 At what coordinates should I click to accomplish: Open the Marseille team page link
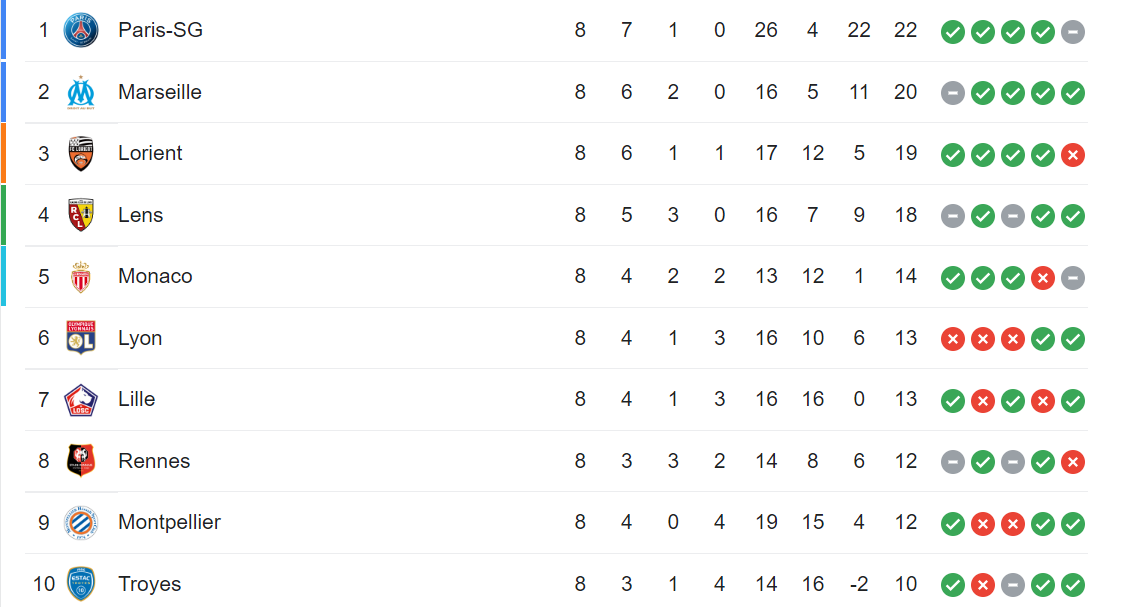point(160,92)
